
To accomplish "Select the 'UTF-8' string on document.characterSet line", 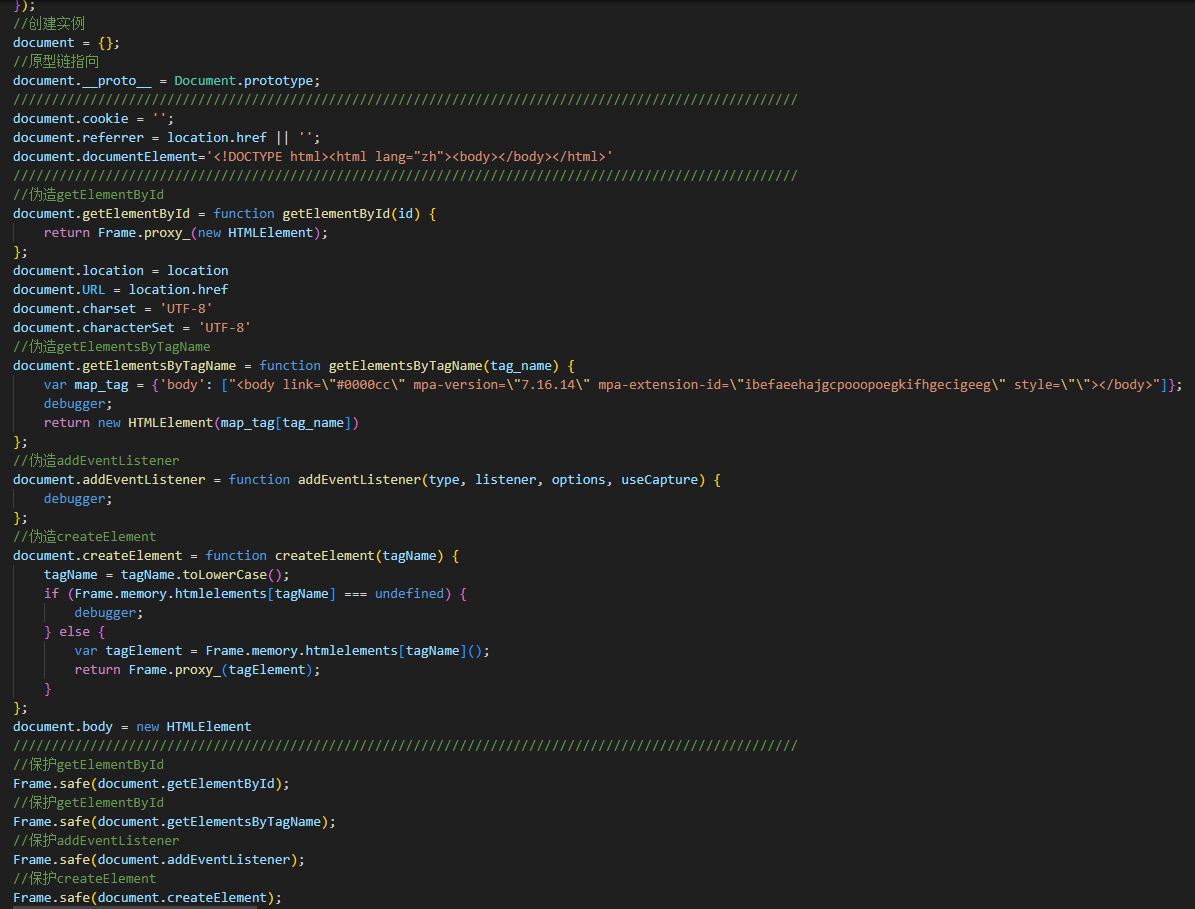I will click(226, 327).
